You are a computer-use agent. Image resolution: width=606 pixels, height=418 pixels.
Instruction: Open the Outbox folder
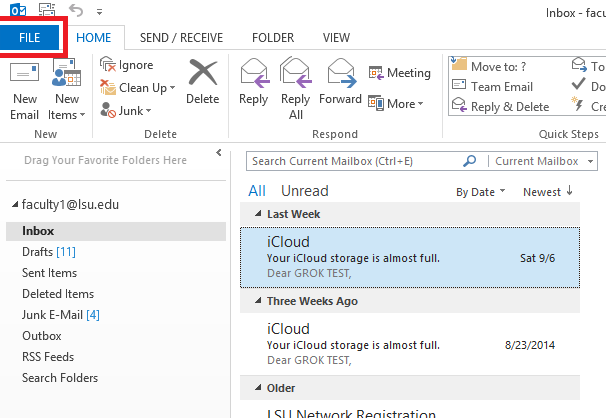pyautogui.click(x=42, y=336)
